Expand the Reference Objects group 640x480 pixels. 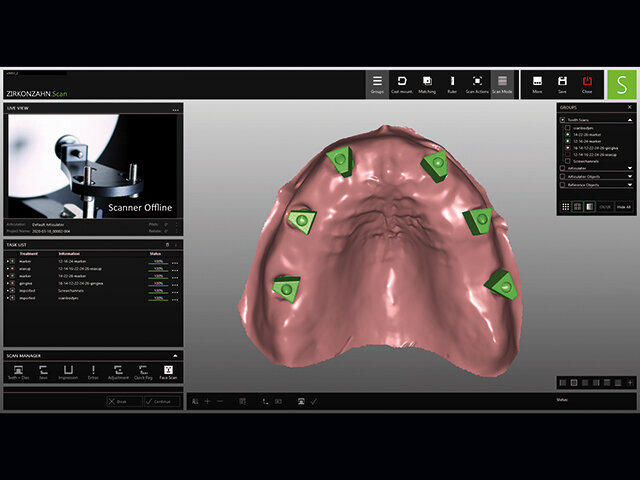[630, 186]
